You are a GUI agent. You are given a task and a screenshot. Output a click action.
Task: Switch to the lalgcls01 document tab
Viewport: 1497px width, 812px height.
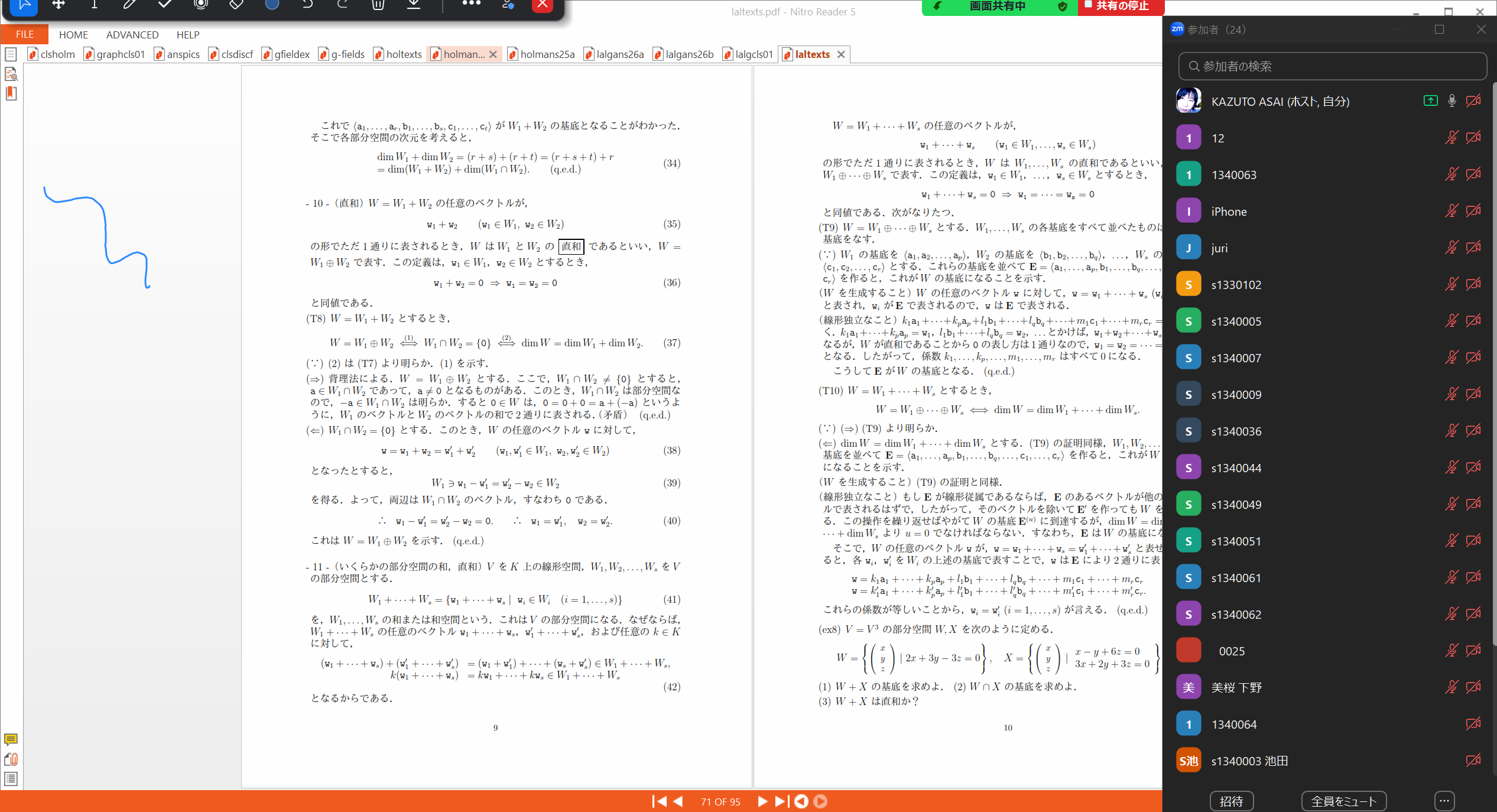coord(748,54)
